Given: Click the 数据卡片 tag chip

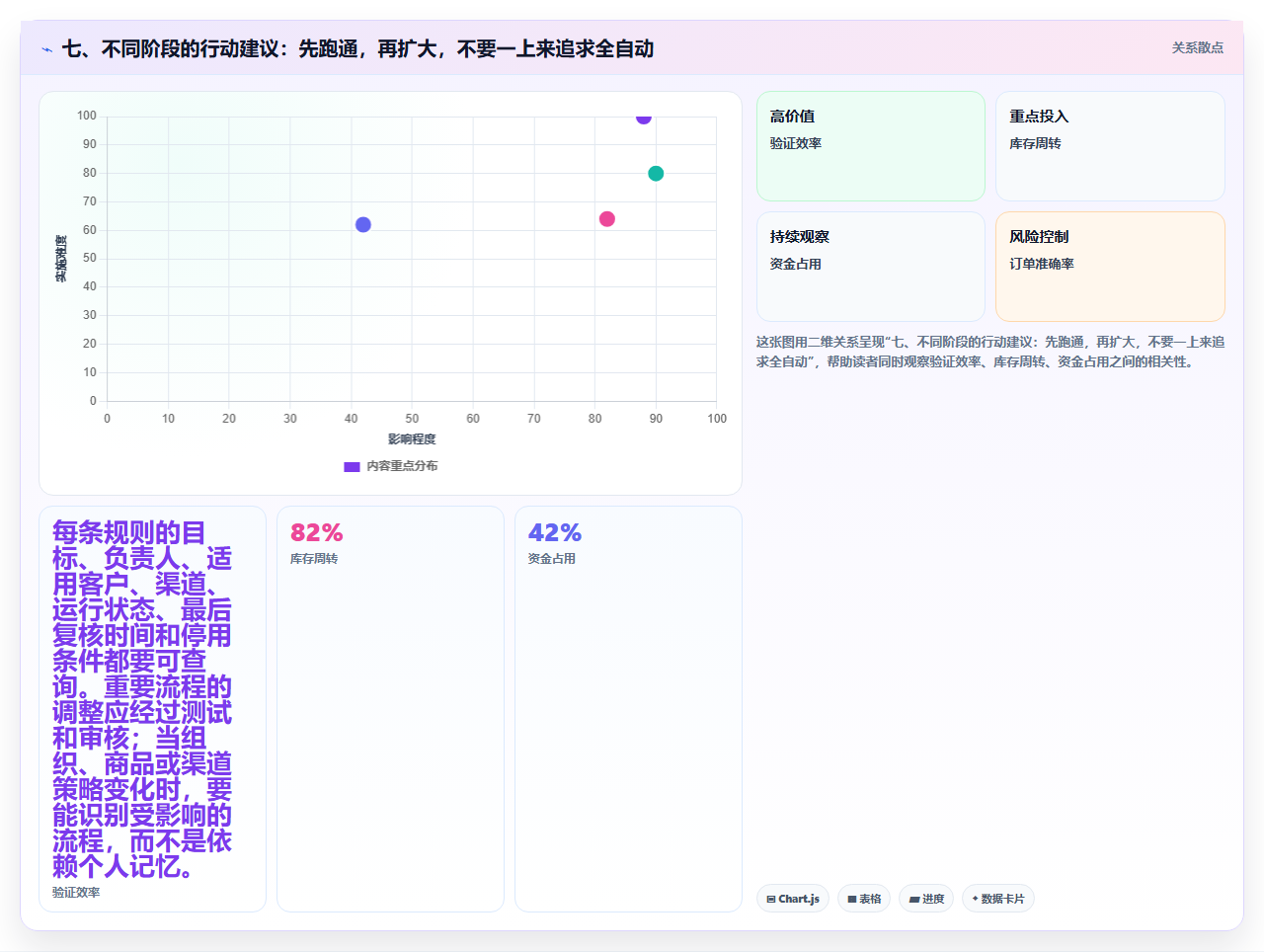Looking at the screenshot, I should coord(998,899).
